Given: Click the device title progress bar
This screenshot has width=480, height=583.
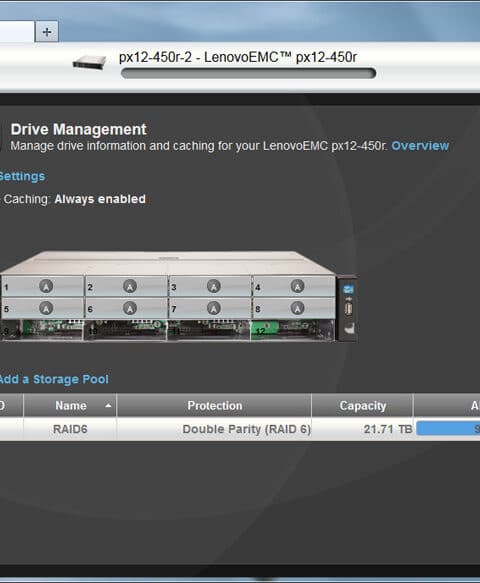Looking at the screenshot, I should tap(248, 73).
